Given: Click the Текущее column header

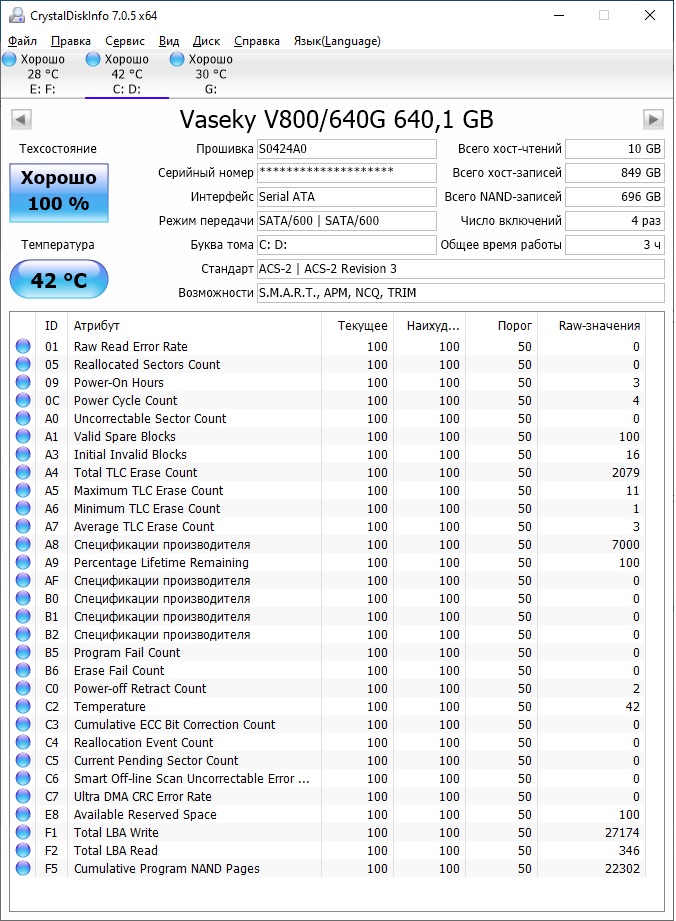Looking at the screenshot, I should (357, 325).
